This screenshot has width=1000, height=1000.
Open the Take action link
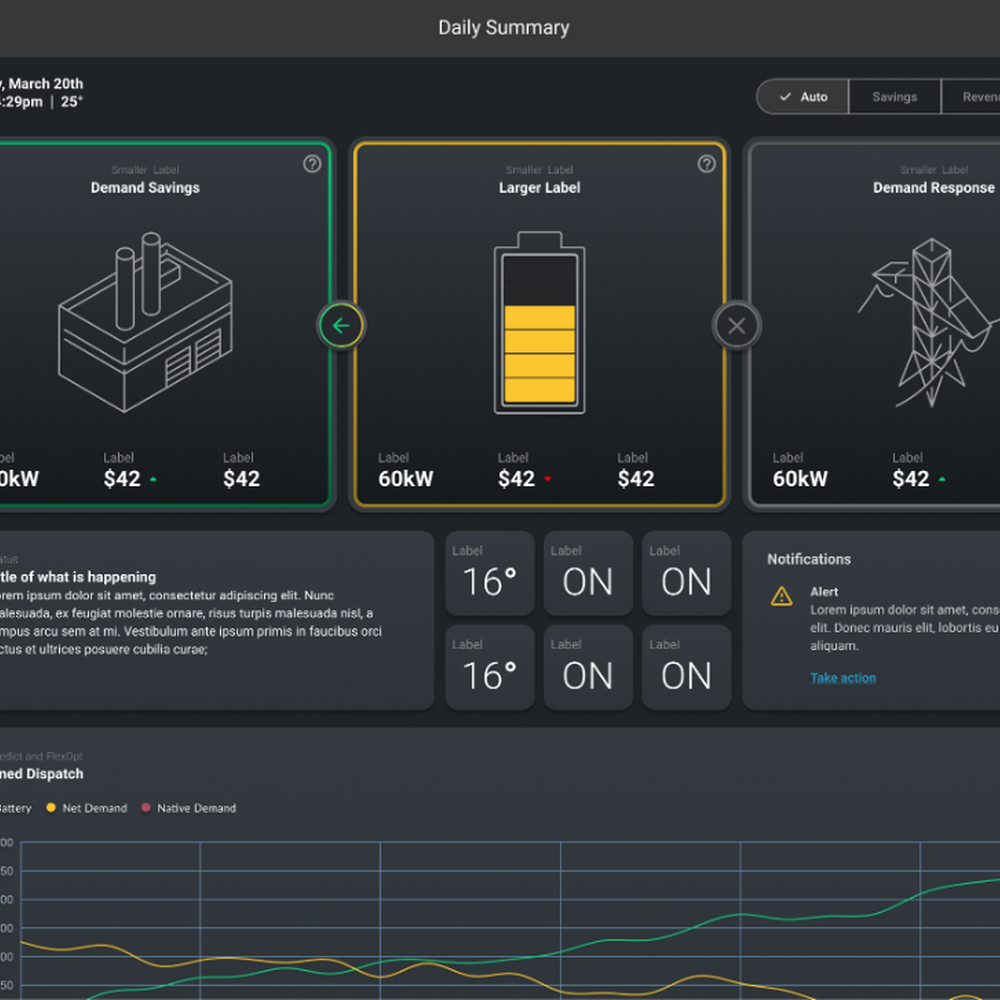843,678
